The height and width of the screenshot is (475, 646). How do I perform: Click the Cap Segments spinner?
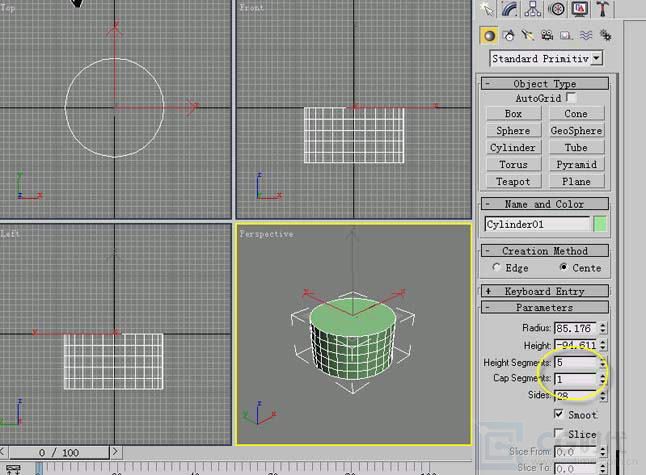603,379
